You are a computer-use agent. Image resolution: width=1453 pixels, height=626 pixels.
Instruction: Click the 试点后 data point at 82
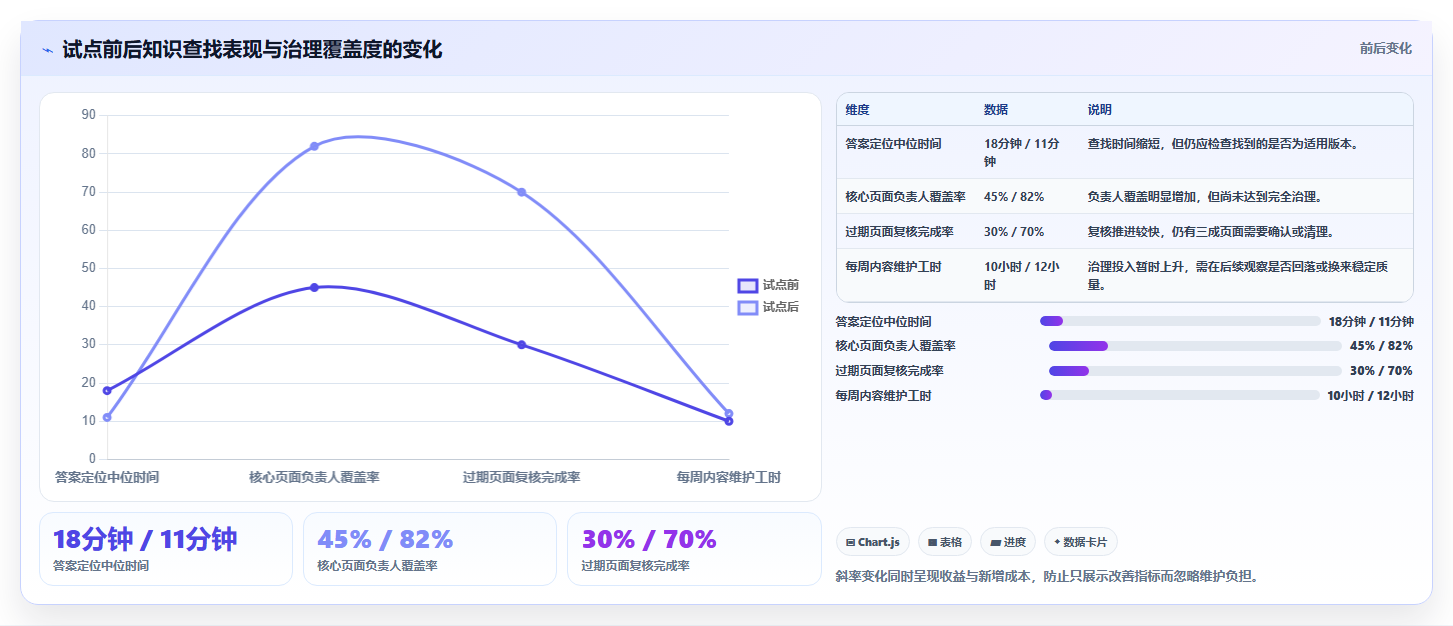[314, 146]
